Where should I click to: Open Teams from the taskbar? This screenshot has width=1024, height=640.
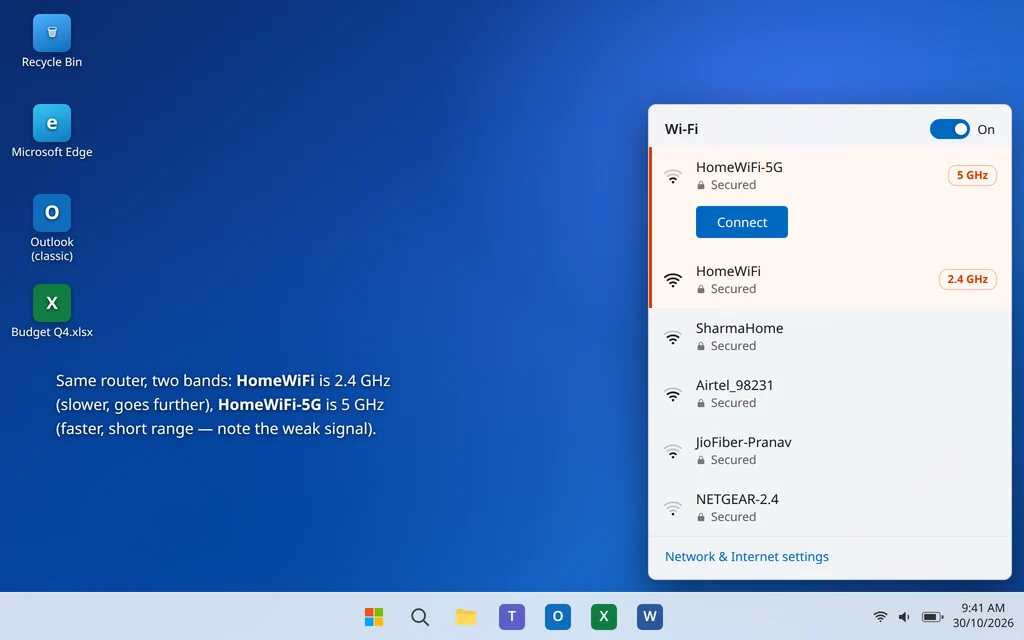512,616
